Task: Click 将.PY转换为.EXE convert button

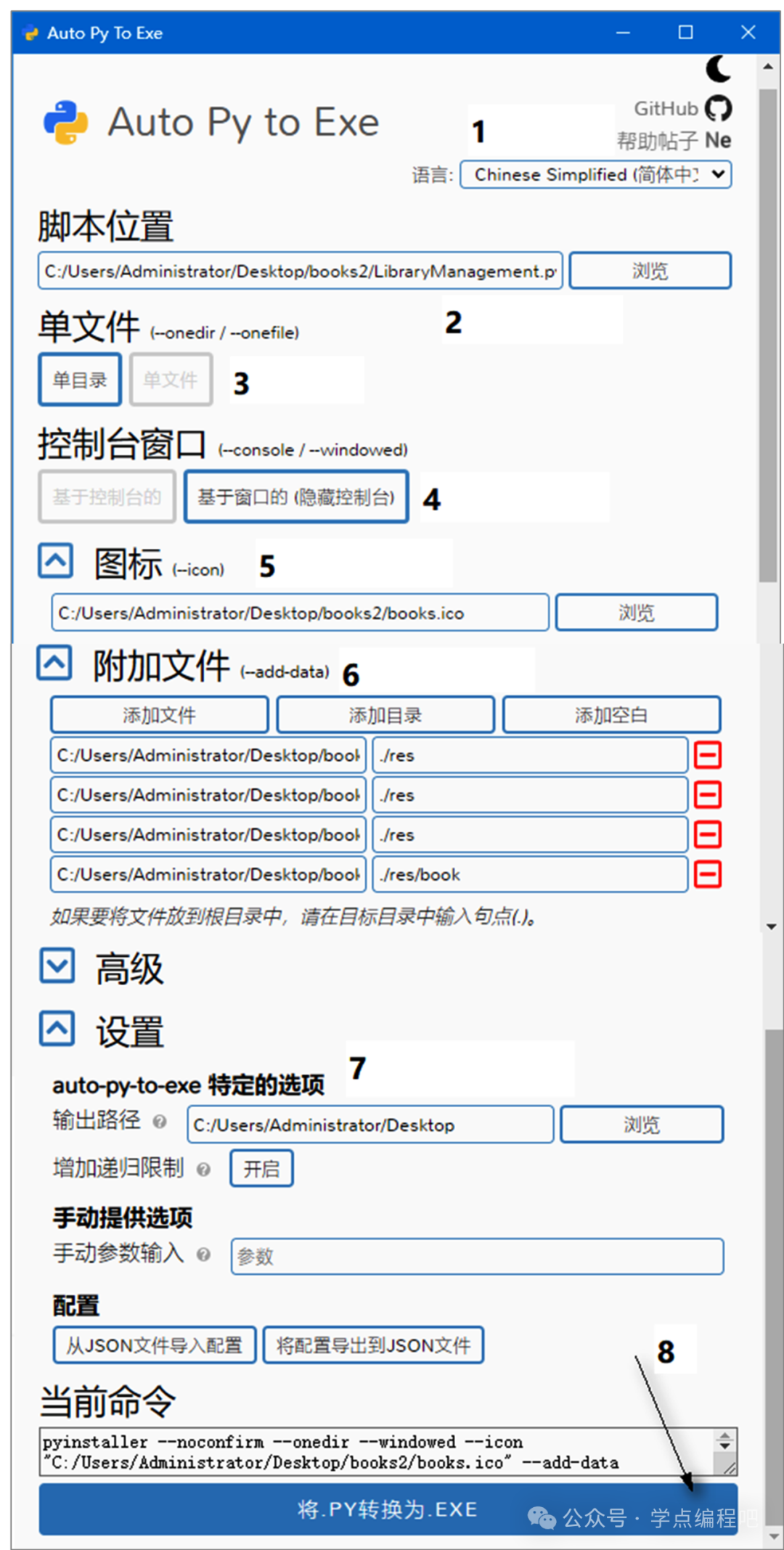Action: click(388, 1509)
